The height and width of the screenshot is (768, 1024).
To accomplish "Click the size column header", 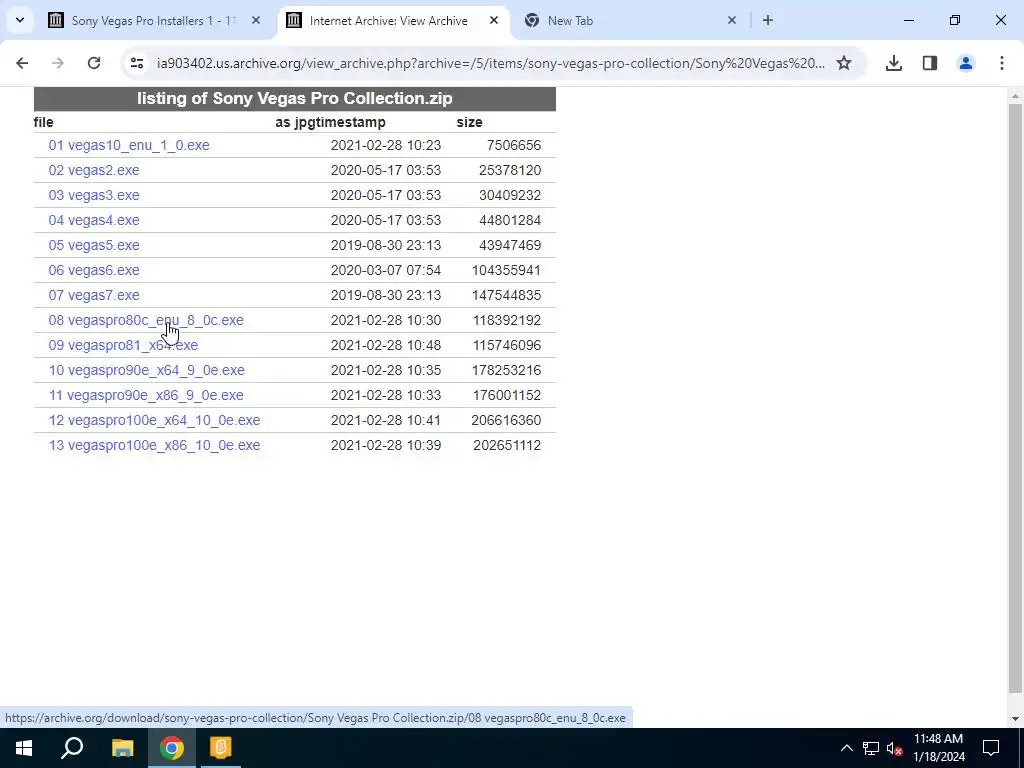I will (469, 122).
